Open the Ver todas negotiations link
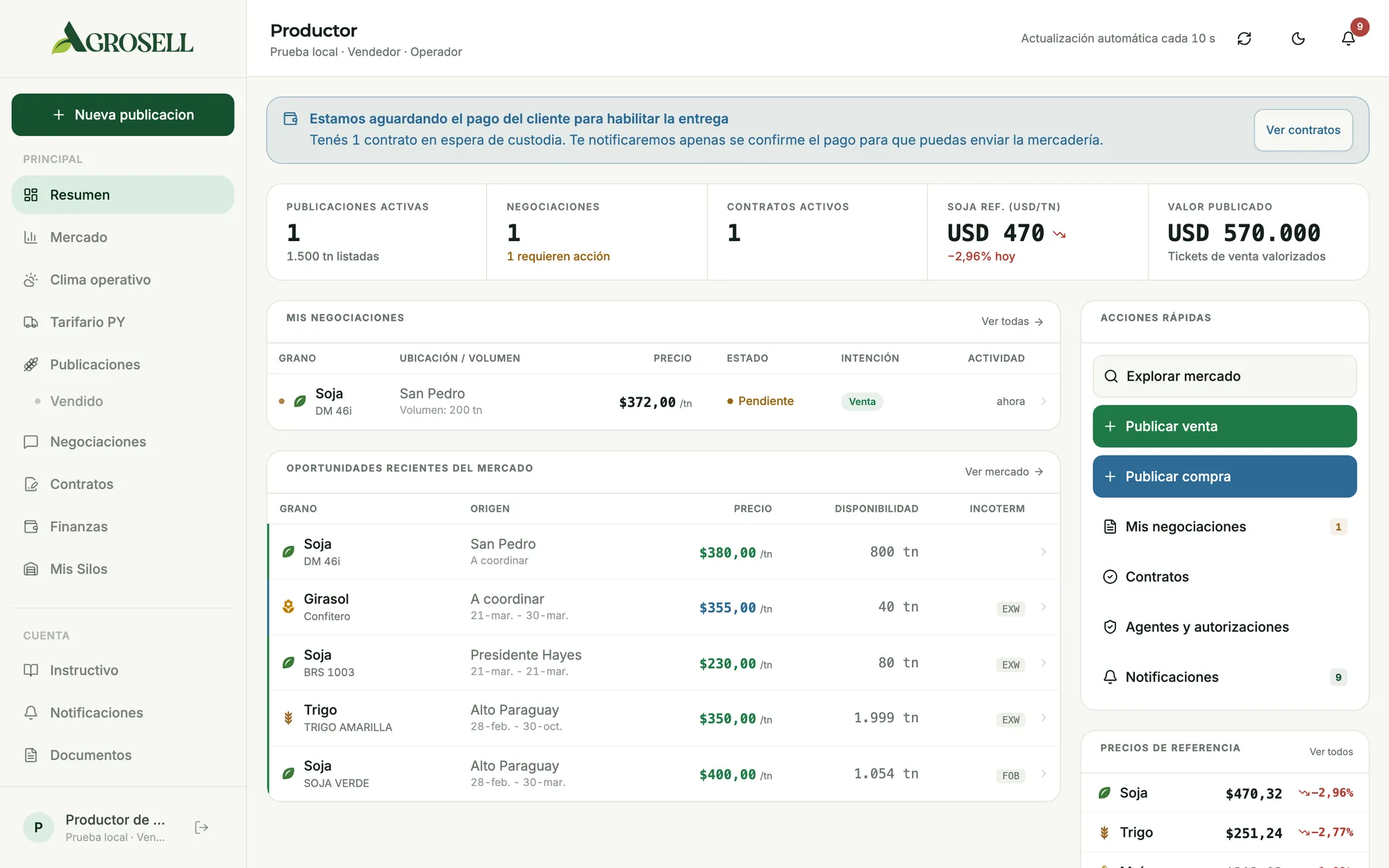Viewport: 1389px width, 868px height. pyautogui.click(x=1012, y=322)
